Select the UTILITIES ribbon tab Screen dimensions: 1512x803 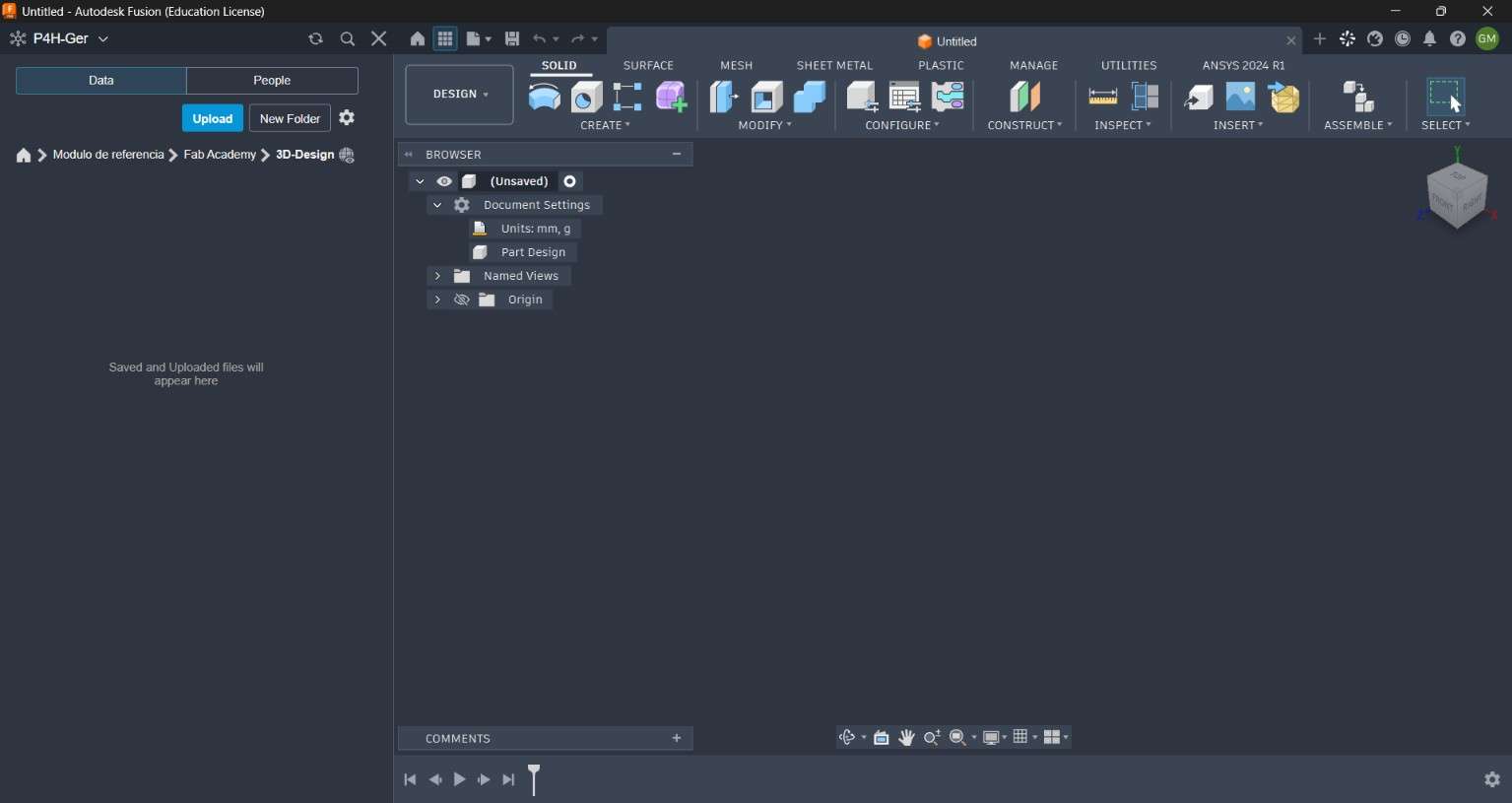tap(1129, 65)
